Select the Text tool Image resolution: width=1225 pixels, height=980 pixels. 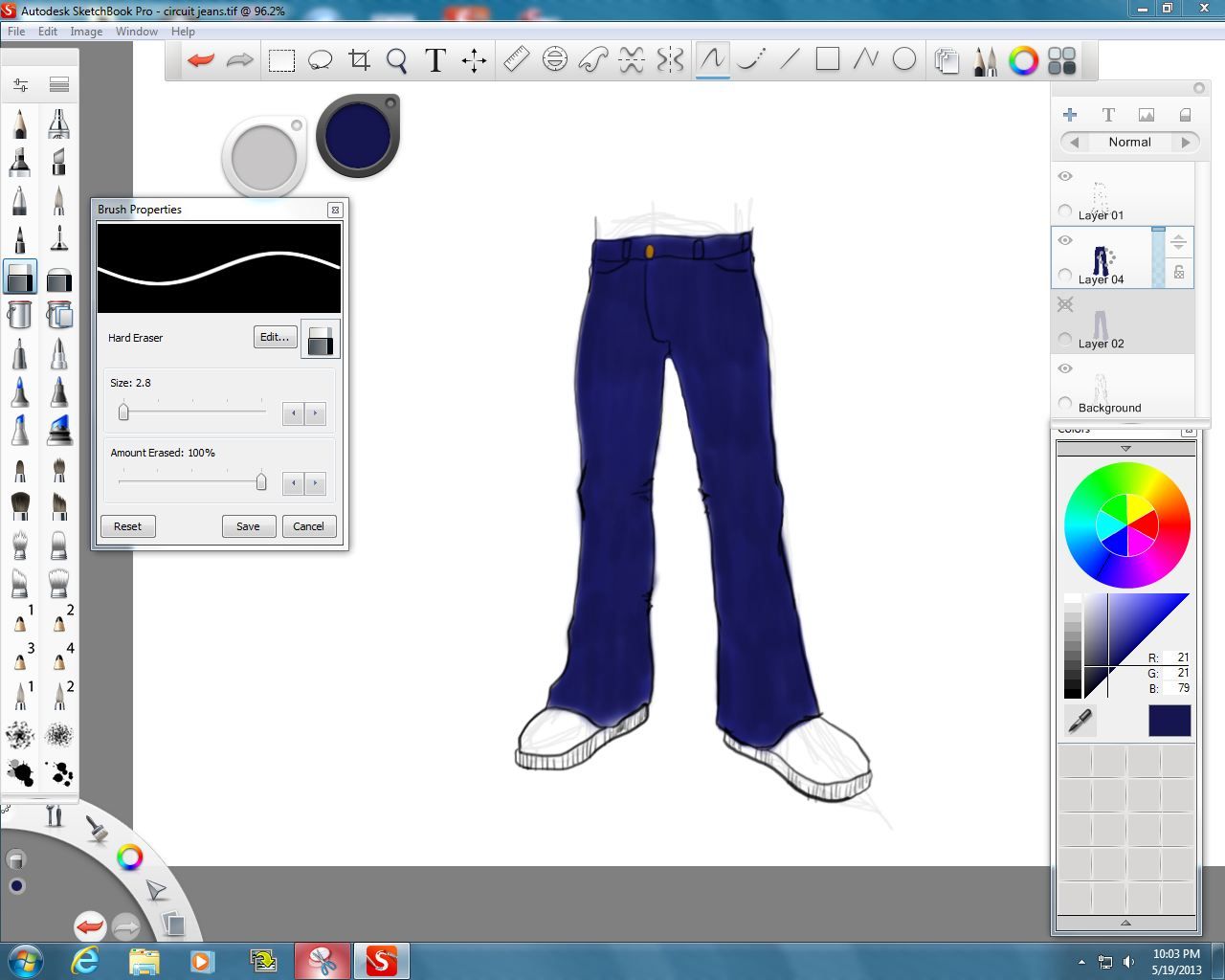(434, 59)
